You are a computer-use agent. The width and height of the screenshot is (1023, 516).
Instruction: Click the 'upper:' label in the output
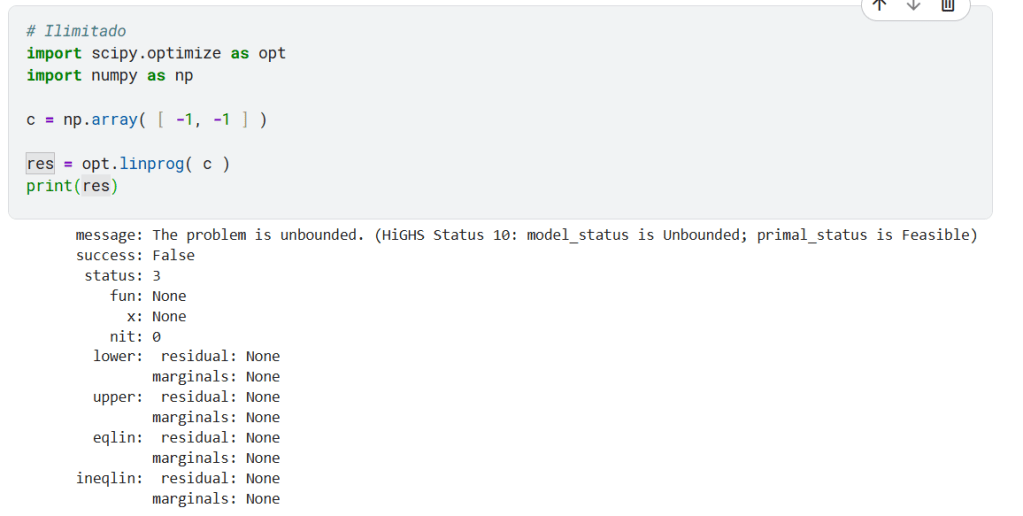pyautogui.click(x=118, y=397)
